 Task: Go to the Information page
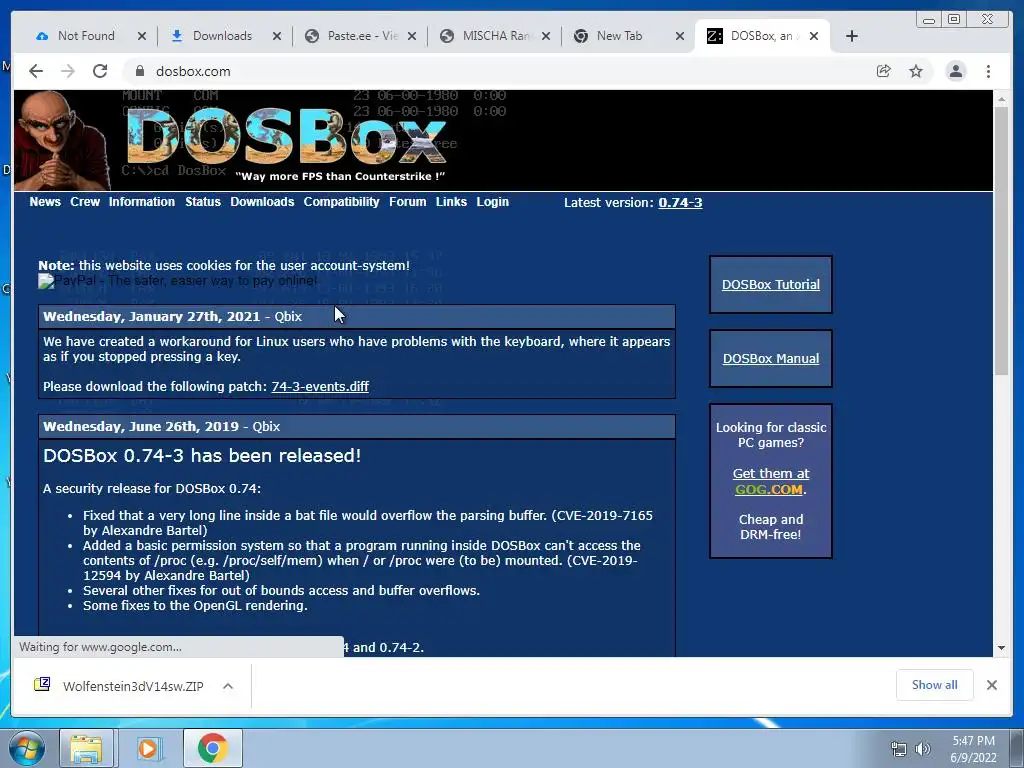pyautogui.click(x=142, y=202)
